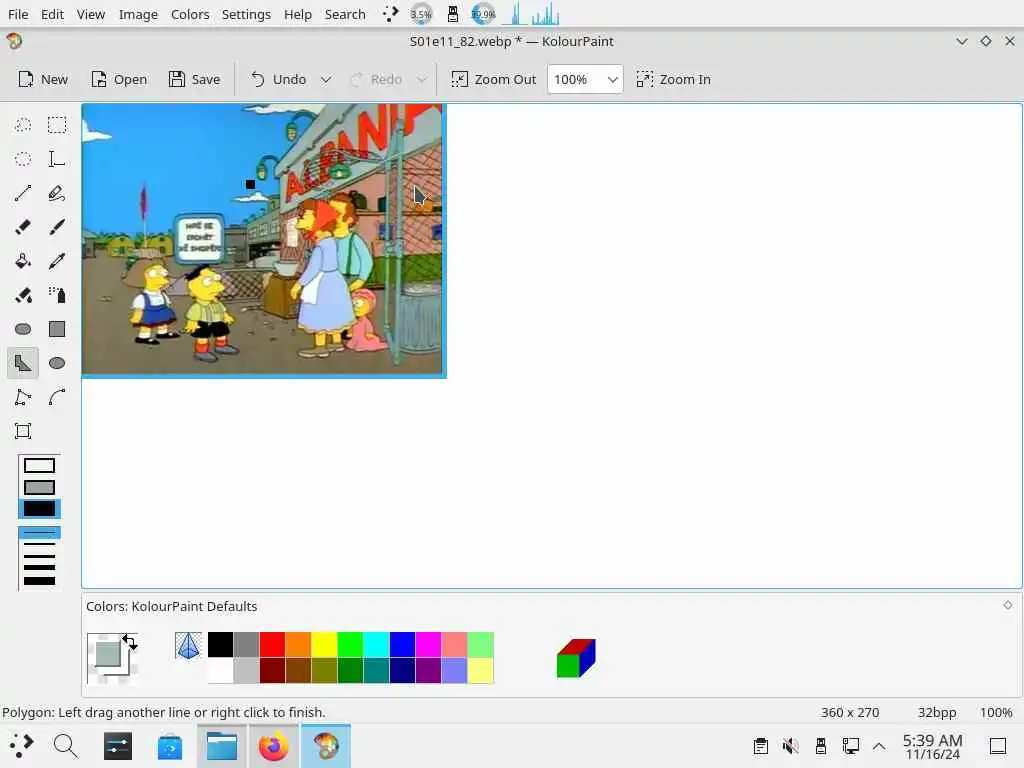Screen dimensions: 1024x768
Task: Click the transparent color pyramid icon
Action: [188, 645]
